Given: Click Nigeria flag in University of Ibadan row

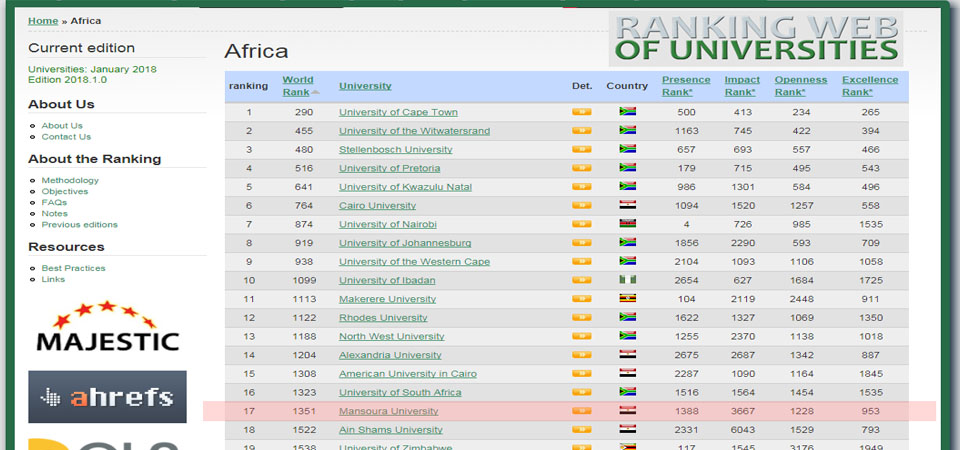Looking at the screenshot, I should point(628,279).
